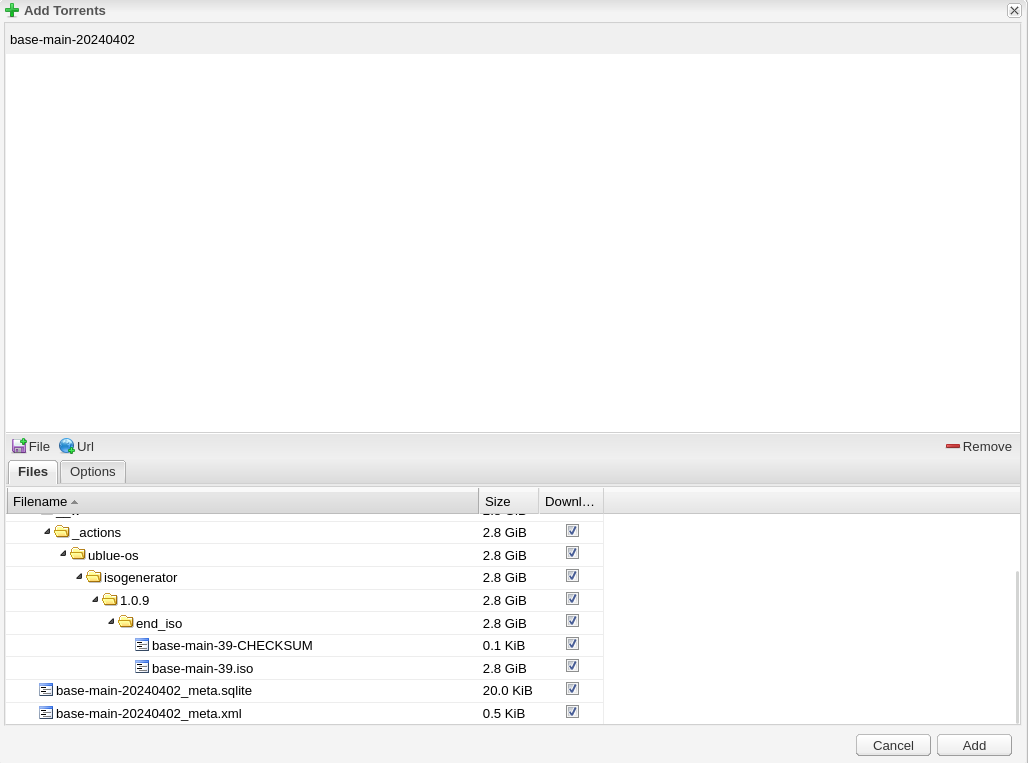Uncheck download for base-main-39.iso
This screenshot has width=1028, height=763.
(x=572, y=667)
